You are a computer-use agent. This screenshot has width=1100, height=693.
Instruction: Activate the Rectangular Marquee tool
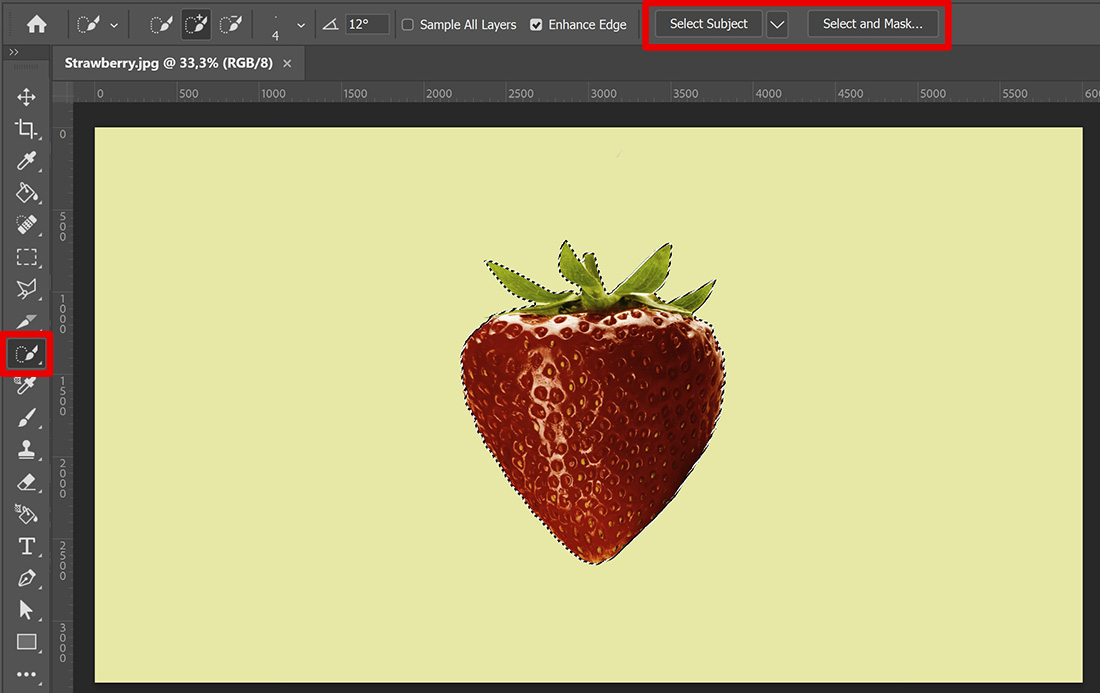click(x=27, y=257)
